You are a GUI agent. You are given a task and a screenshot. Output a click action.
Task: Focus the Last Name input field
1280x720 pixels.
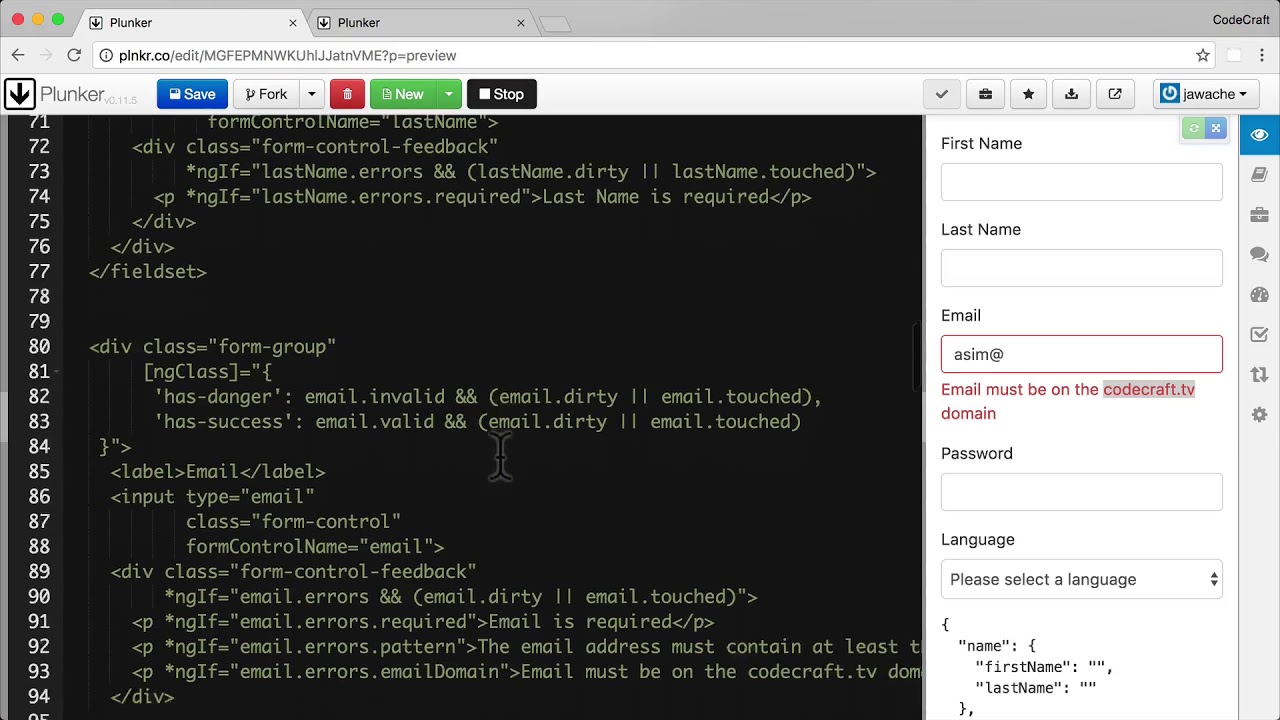pyautogui.click(x=1081, y=268)
